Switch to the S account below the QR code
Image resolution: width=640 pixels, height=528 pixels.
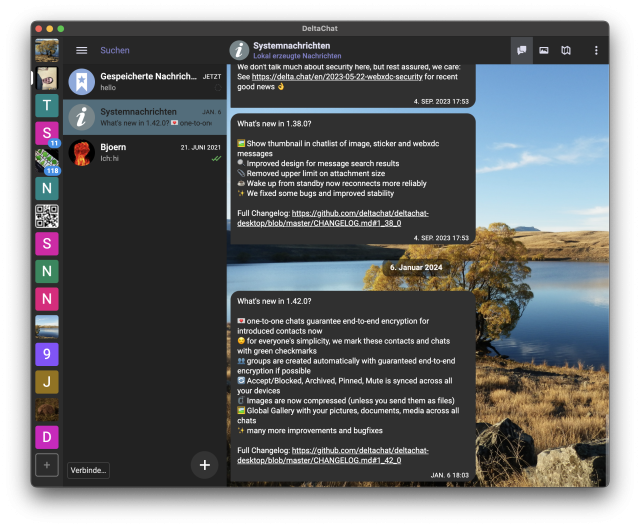tap(47, 244)
